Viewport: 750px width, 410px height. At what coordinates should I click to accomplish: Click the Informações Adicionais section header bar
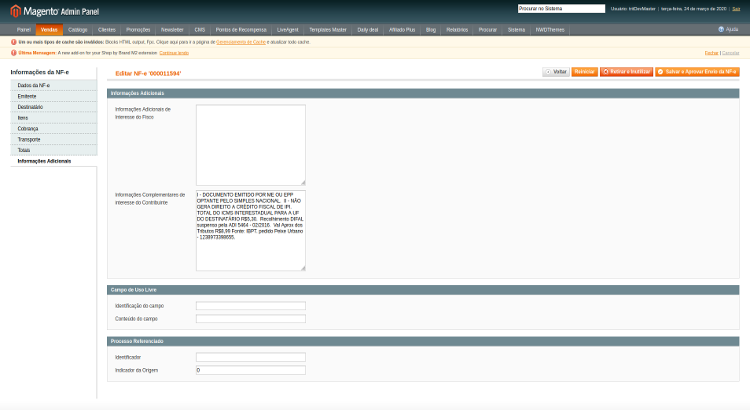(x=423, y=93)
